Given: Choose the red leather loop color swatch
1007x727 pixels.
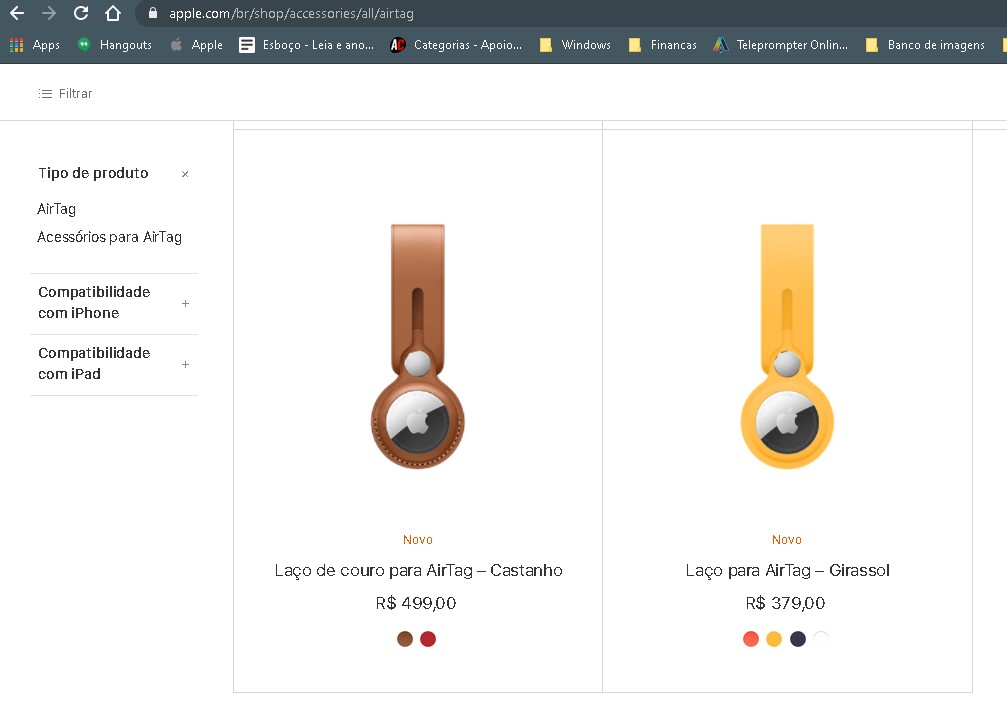Looking at the screenshot, I should (x=428, y=639).
